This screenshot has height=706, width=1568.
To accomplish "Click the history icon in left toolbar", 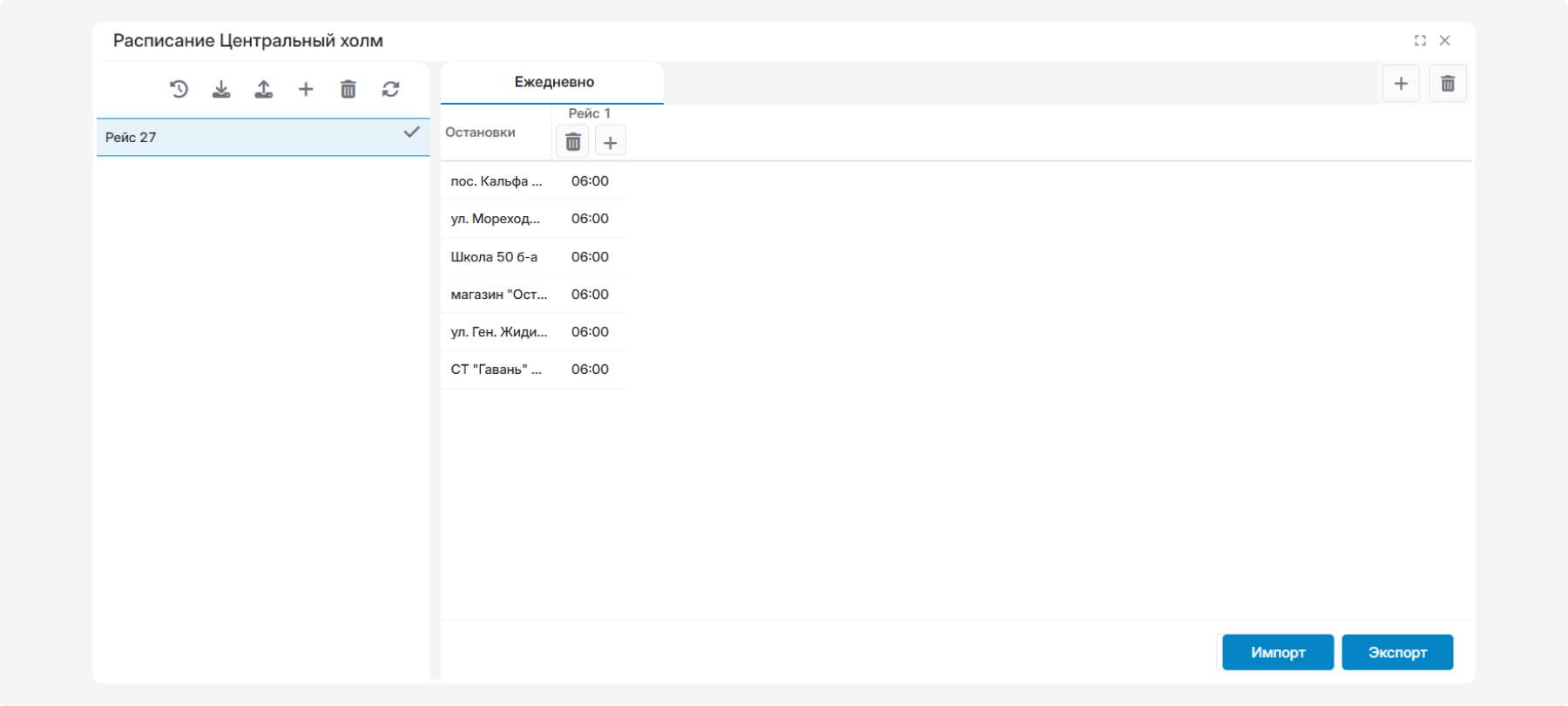I will coord(179,89).
